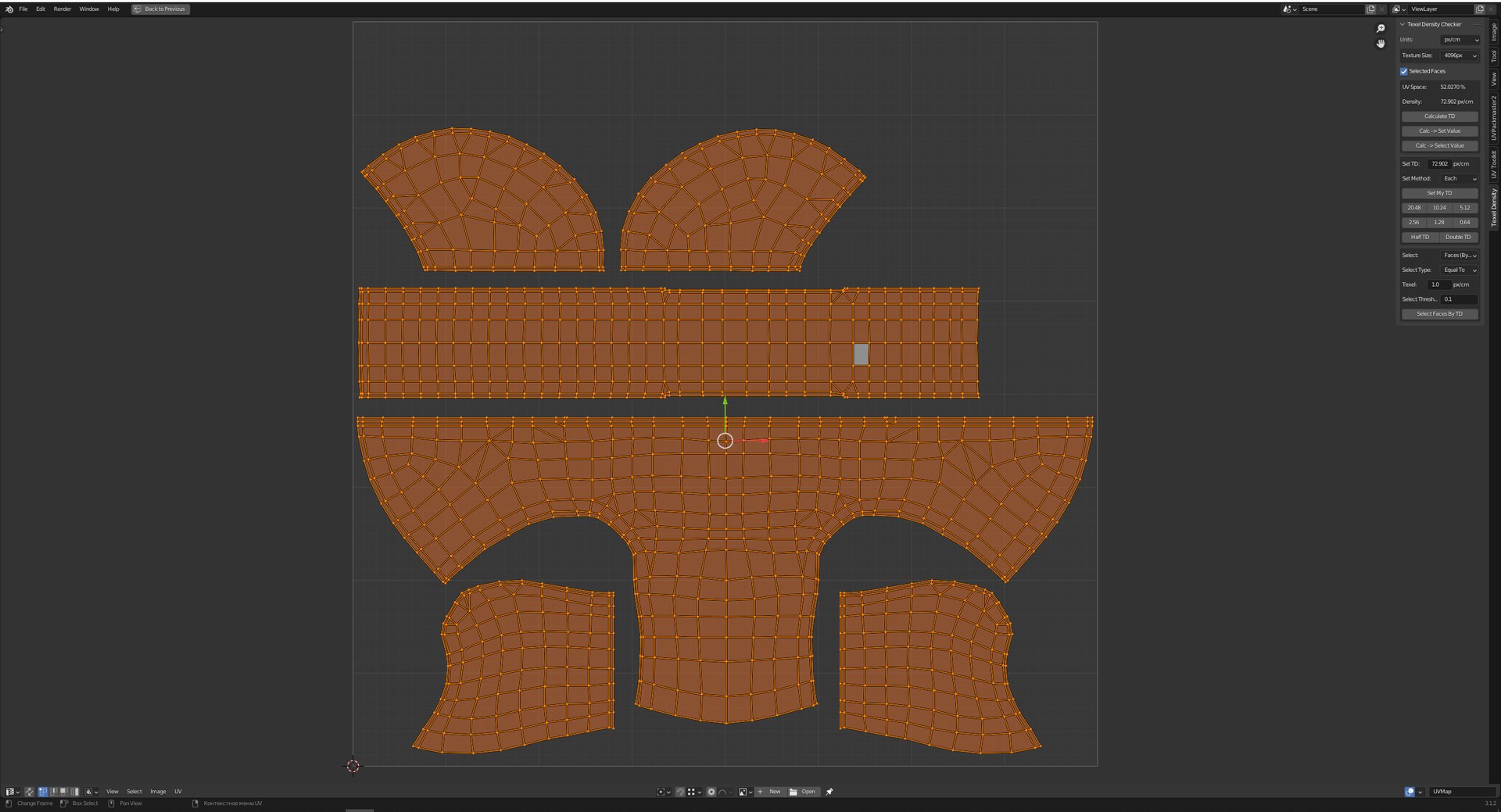Viewport: 1501px width, 812px height.
Task: Open the Set Method dropdown
Action: [x=1460, y=179]
